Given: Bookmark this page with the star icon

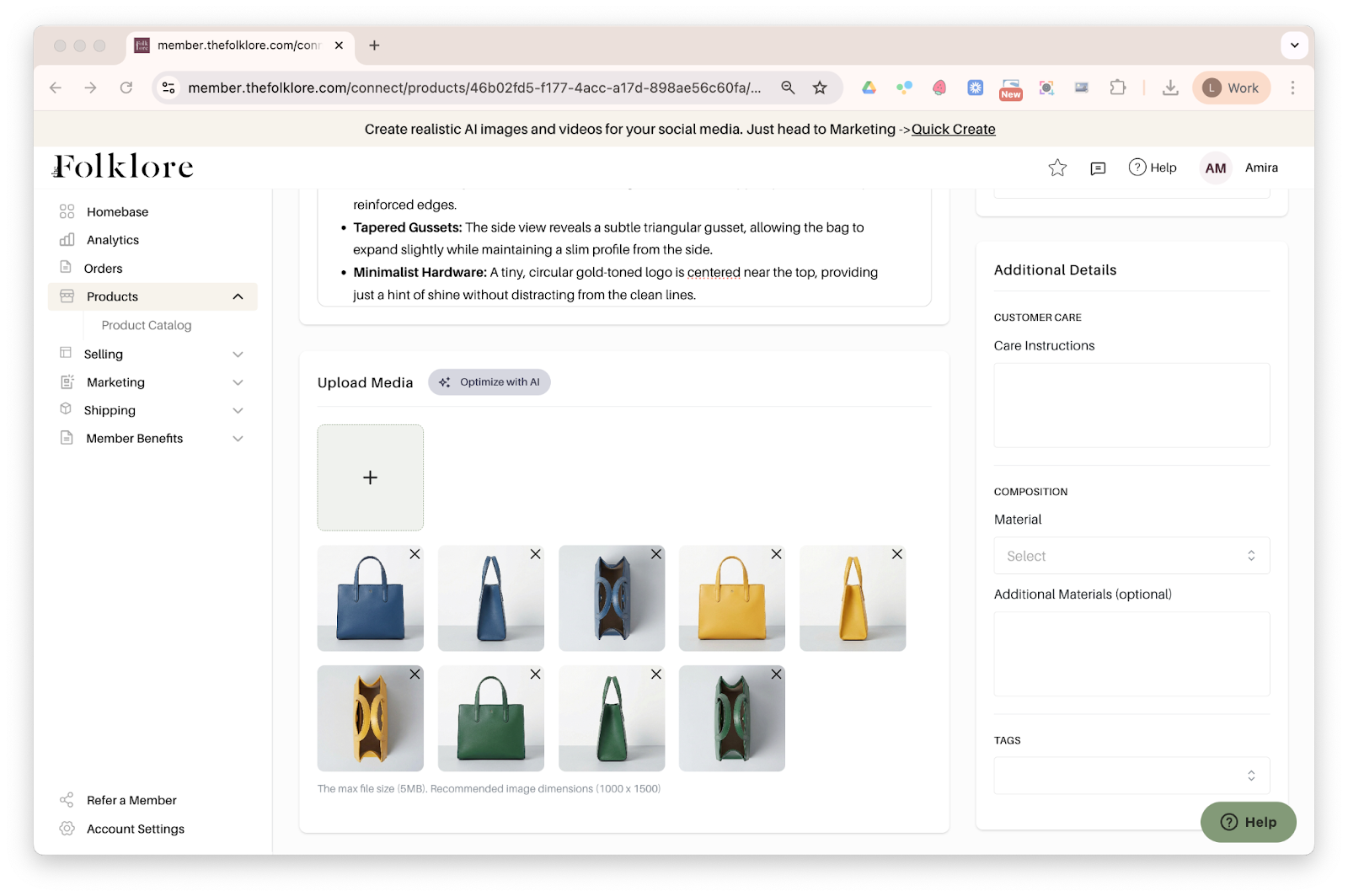Looking at the screenshot, I should tap(819, 88).
